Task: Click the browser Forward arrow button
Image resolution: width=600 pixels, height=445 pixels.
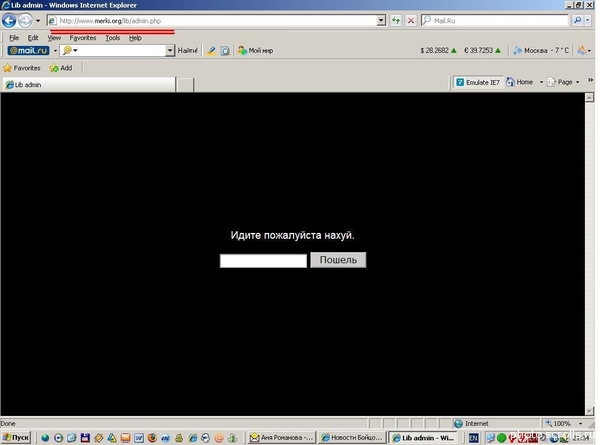Action: tap(25, 21)
